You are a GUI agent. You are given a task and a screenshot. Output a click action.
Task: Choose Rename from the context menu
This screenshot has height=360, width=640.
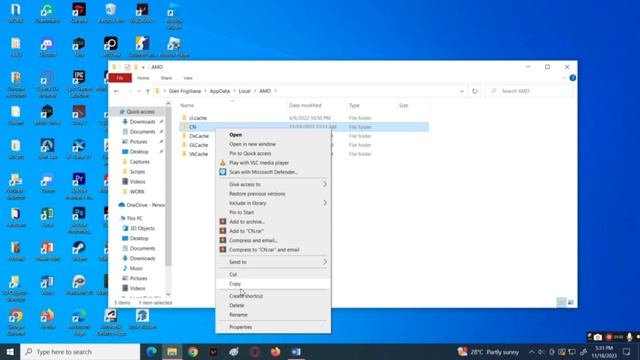pyautogui.click(x=273, y=315)
